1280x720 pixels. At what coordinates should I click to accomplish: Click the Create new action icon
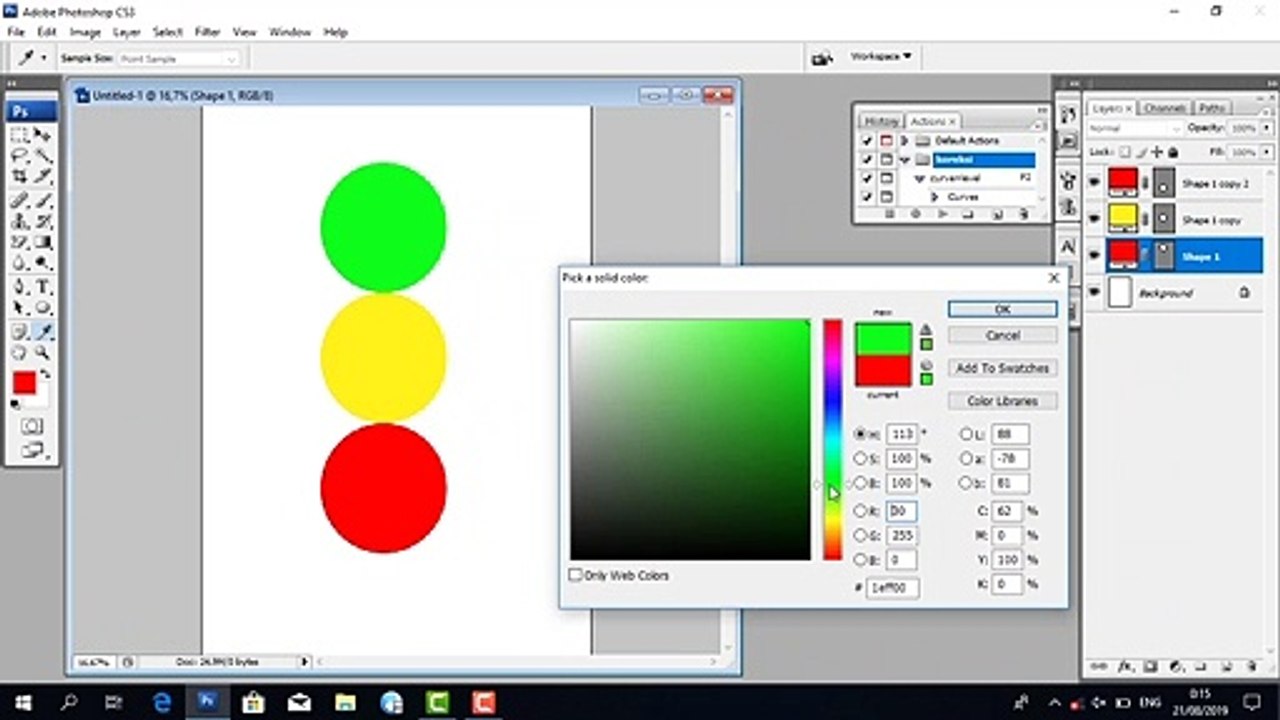click(x=997, y=214)
